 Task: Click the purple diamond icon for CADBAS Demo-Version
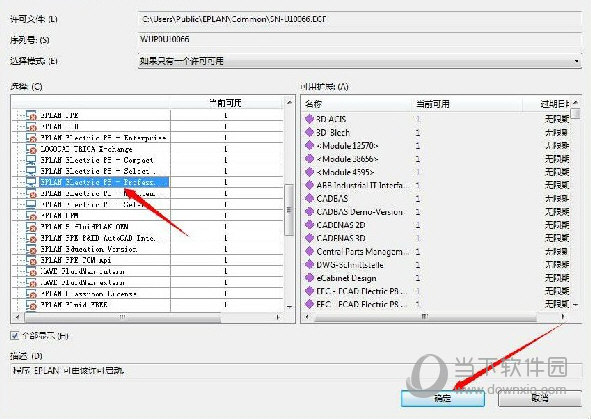coord(309,211)
